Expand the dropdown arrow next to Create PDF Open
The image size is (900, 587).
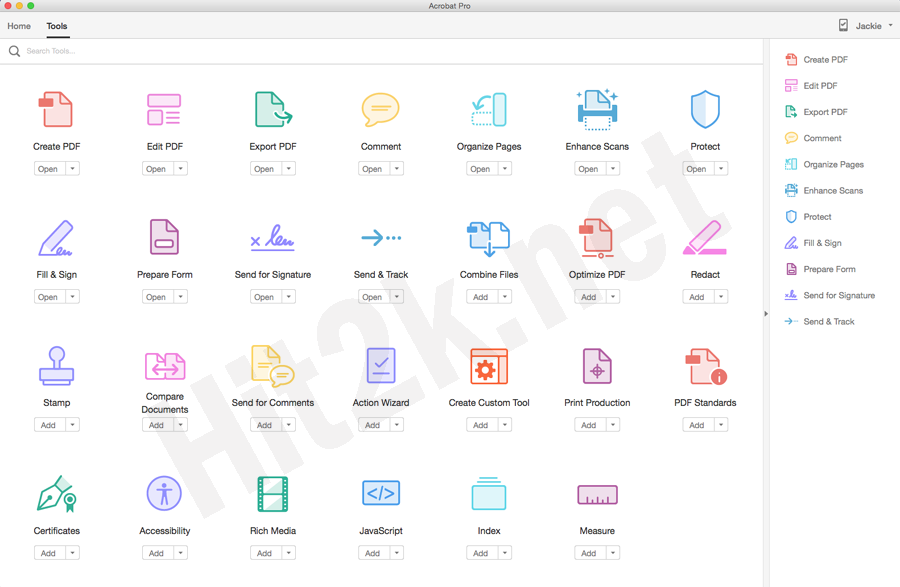[72, 169]
